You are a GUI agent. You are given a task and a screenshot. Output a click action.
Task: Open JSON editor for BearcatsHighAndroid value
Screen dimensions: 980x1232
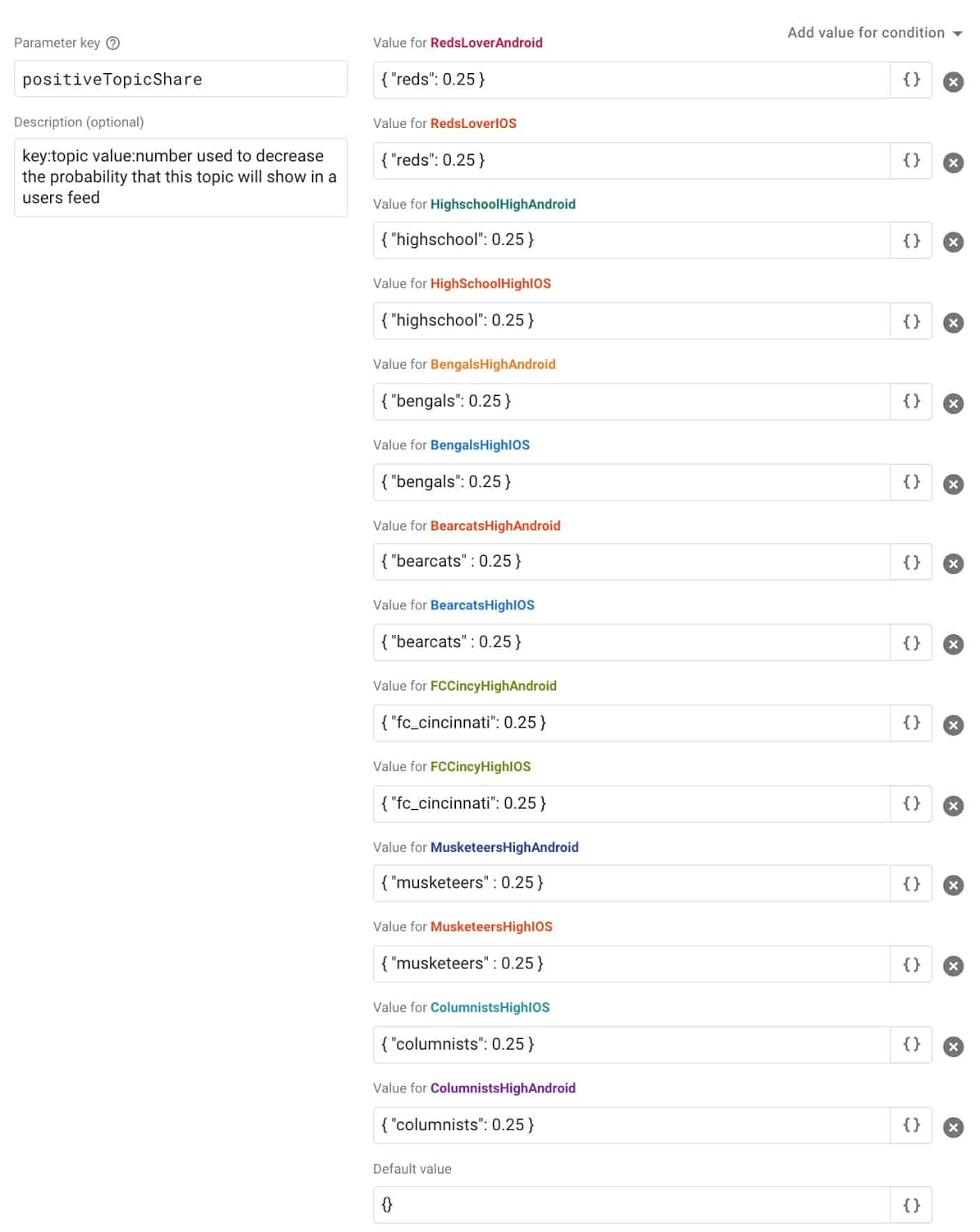point(911,562)
